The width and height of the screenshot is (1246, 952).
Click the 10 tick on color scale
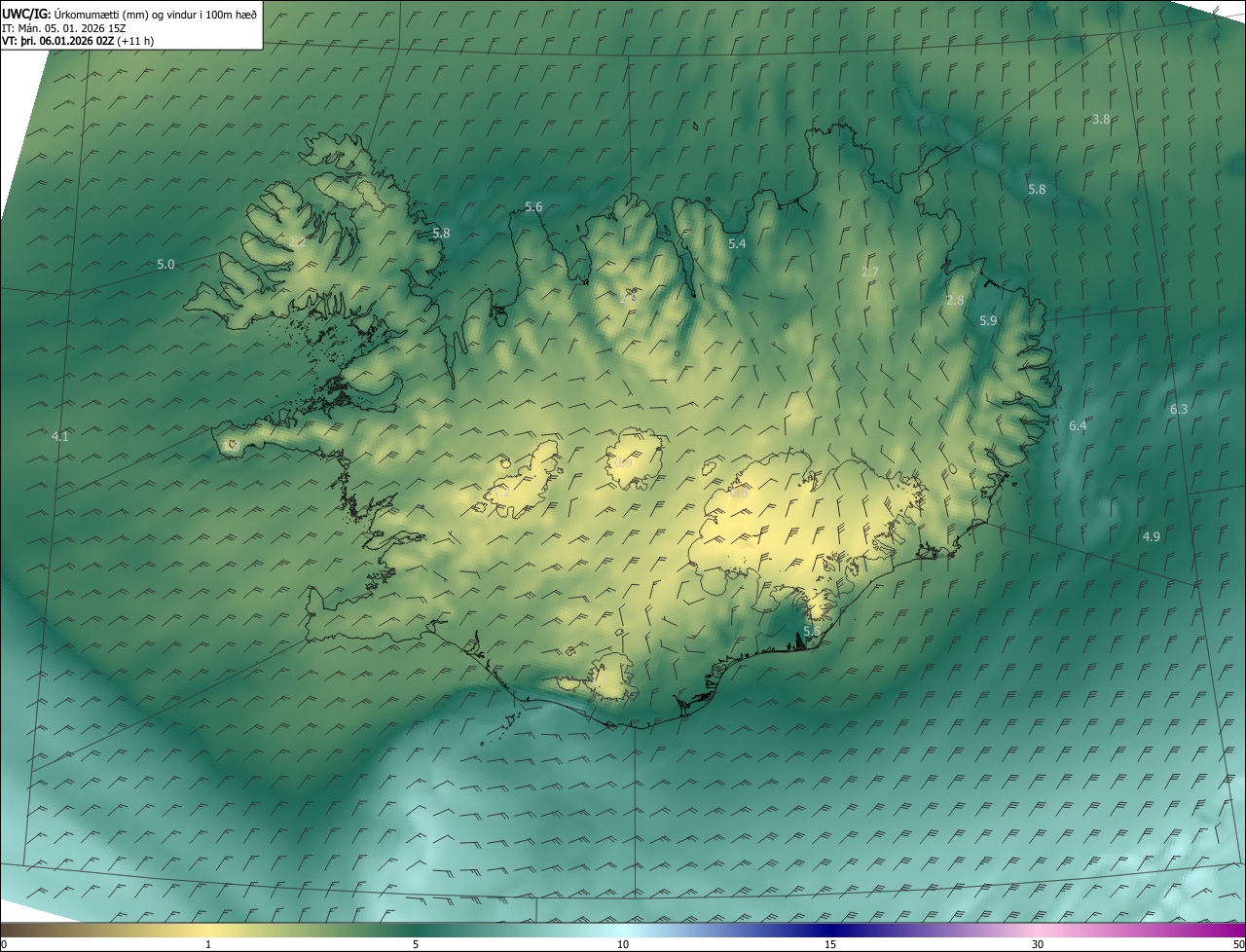point(623,945)
